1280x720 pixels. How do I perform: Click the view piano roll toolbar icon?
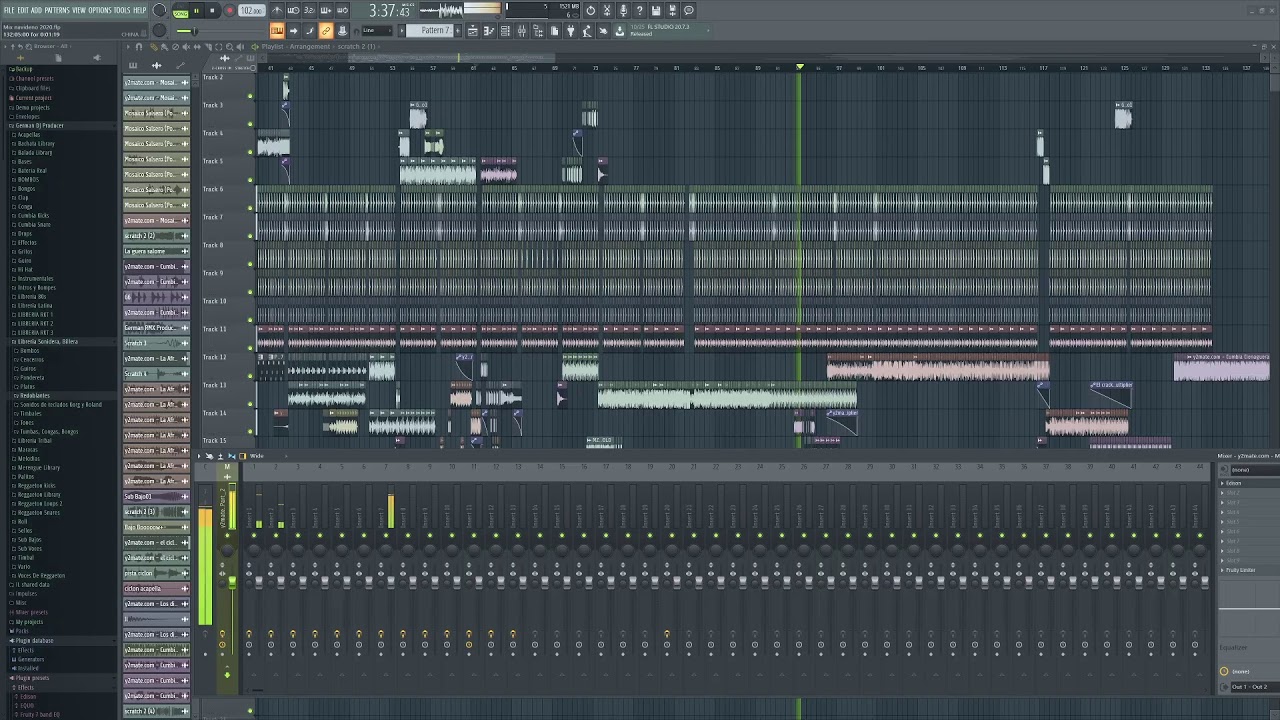point(489,31)
